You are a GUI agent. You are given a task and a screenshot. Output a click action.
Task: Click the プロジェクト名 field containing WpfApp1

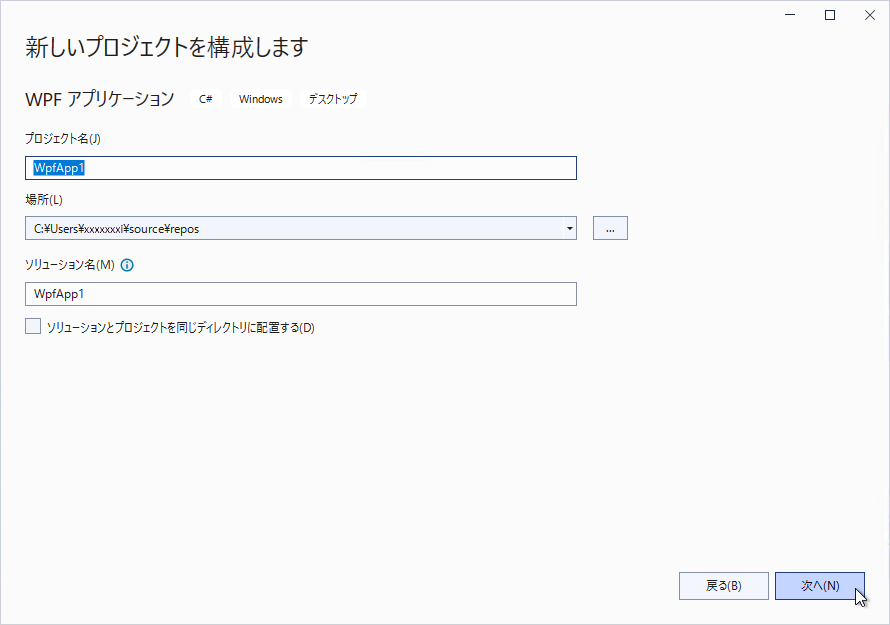pyautogui.click(x=301, y=168)
